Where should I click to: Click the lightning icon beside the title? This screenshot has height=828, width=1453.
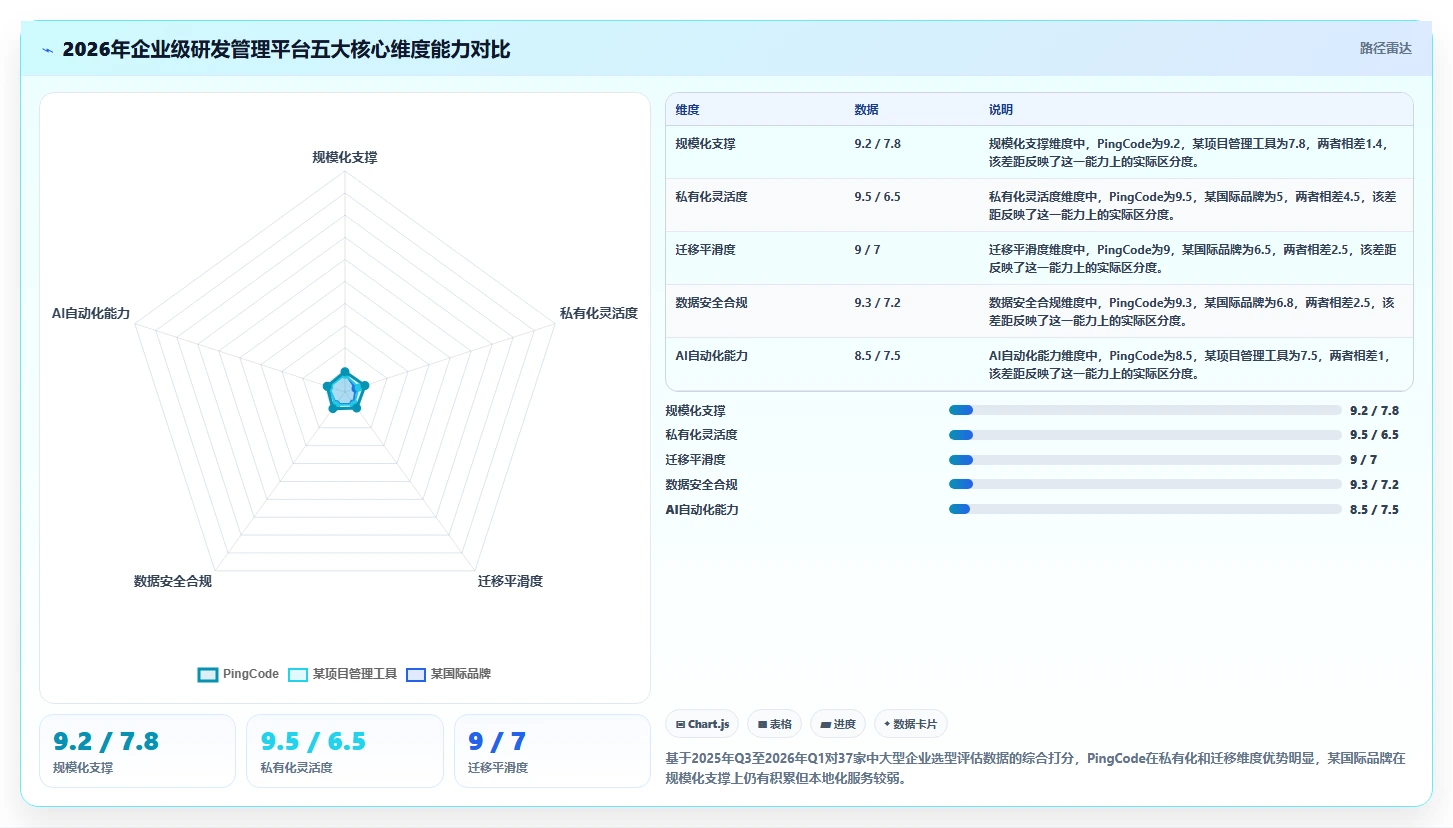pos(48,50)
